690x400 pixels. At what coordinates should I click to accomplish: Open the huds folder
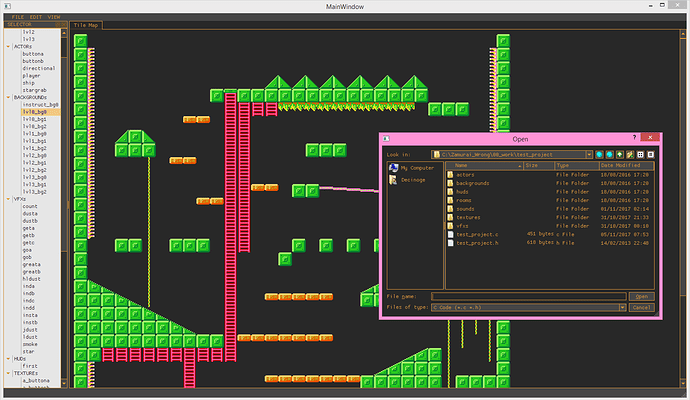coord(458,192)
